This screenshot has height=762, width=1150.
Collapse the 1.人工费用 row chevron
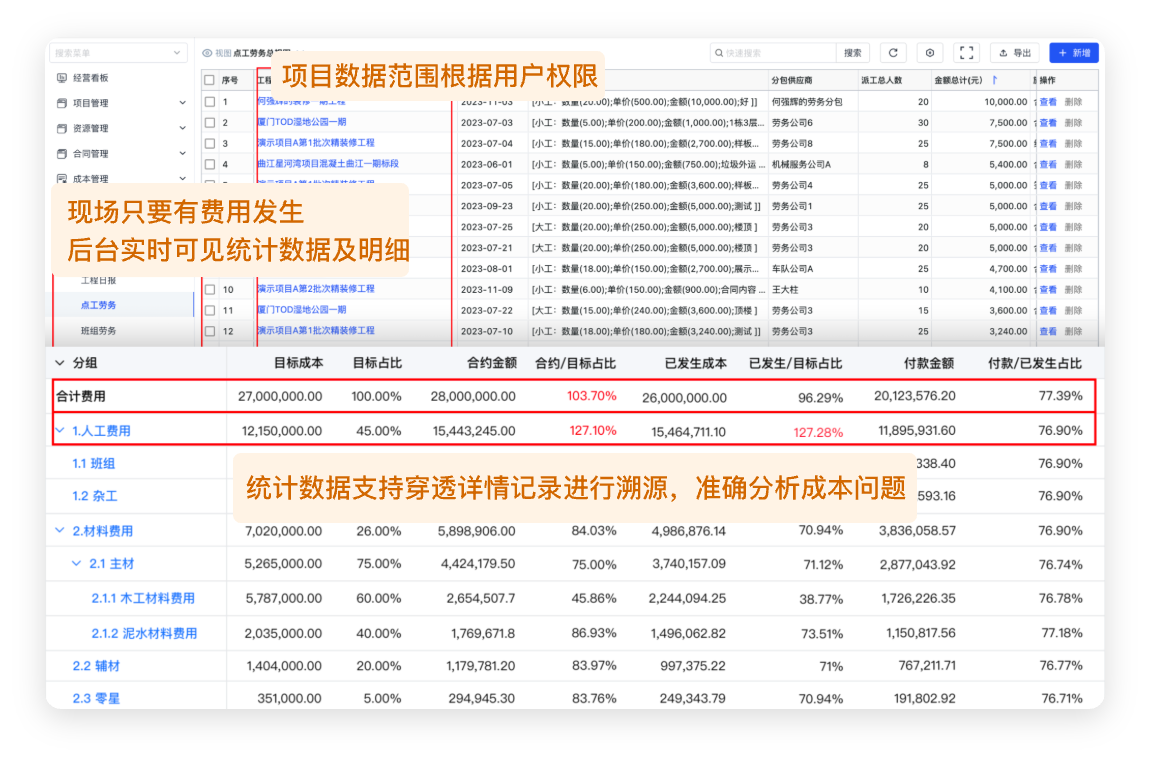pos(59,431)
